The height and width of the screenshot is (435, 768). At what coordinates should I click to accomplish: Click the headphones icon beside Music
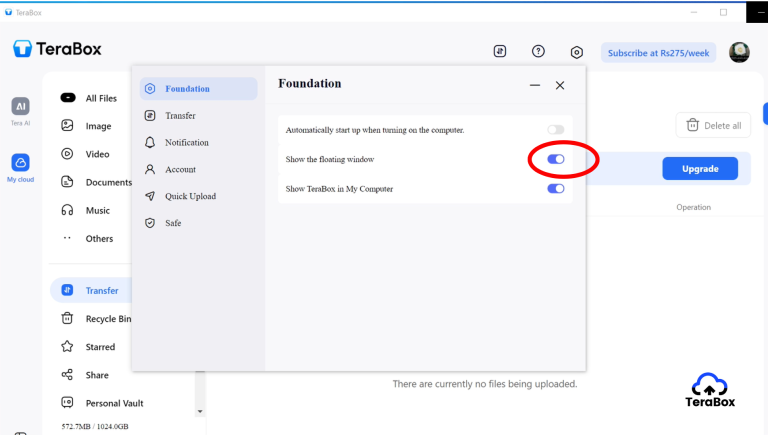[x=67, y=210]
